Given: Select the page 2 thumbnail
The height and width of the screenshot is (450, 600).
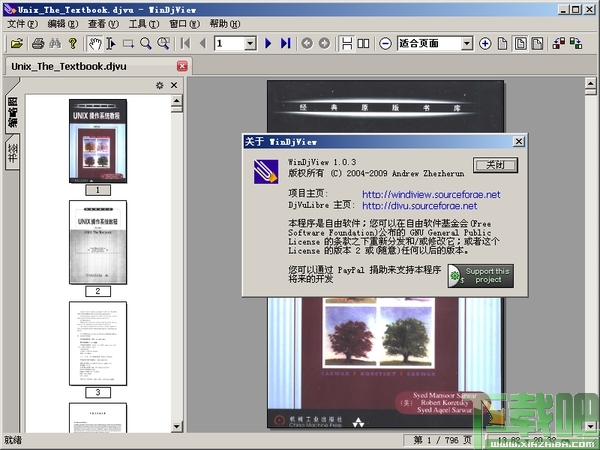Looking at the screenshot, I should coord(98,242).
